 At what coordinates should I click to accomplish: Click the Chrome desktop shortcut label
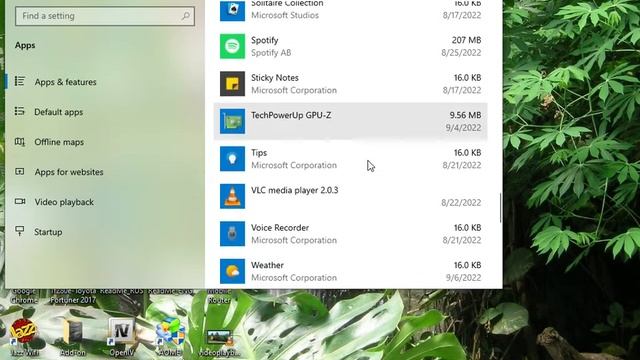tap(24, 300)
